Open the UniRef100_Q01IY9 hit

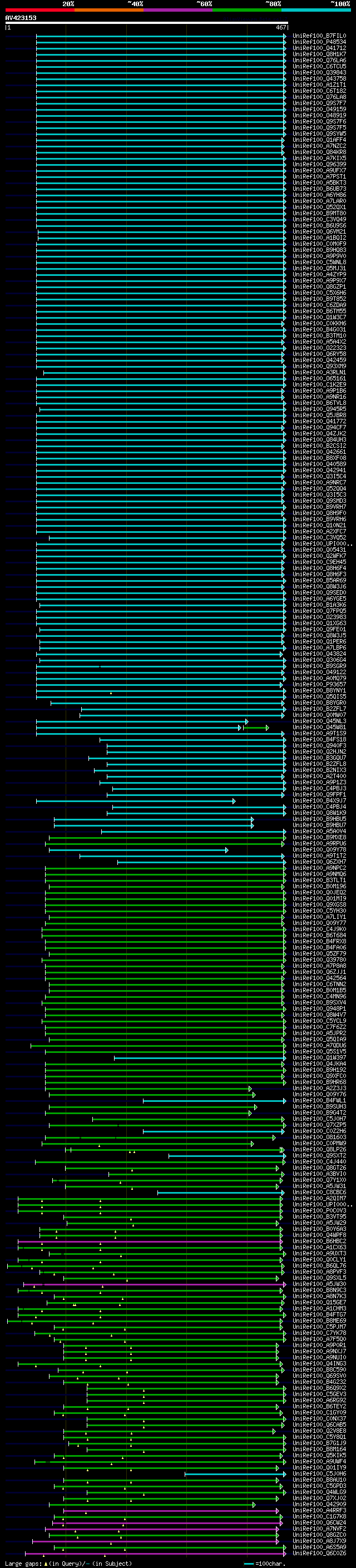(x=319, y=1467)
